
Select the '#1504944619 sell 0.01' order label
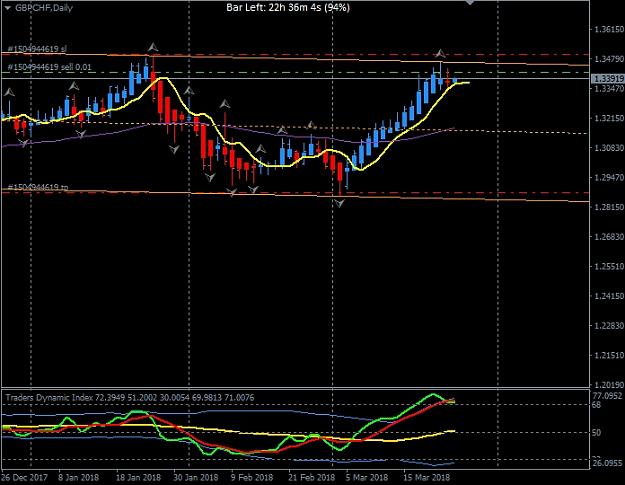pos(49,67)
